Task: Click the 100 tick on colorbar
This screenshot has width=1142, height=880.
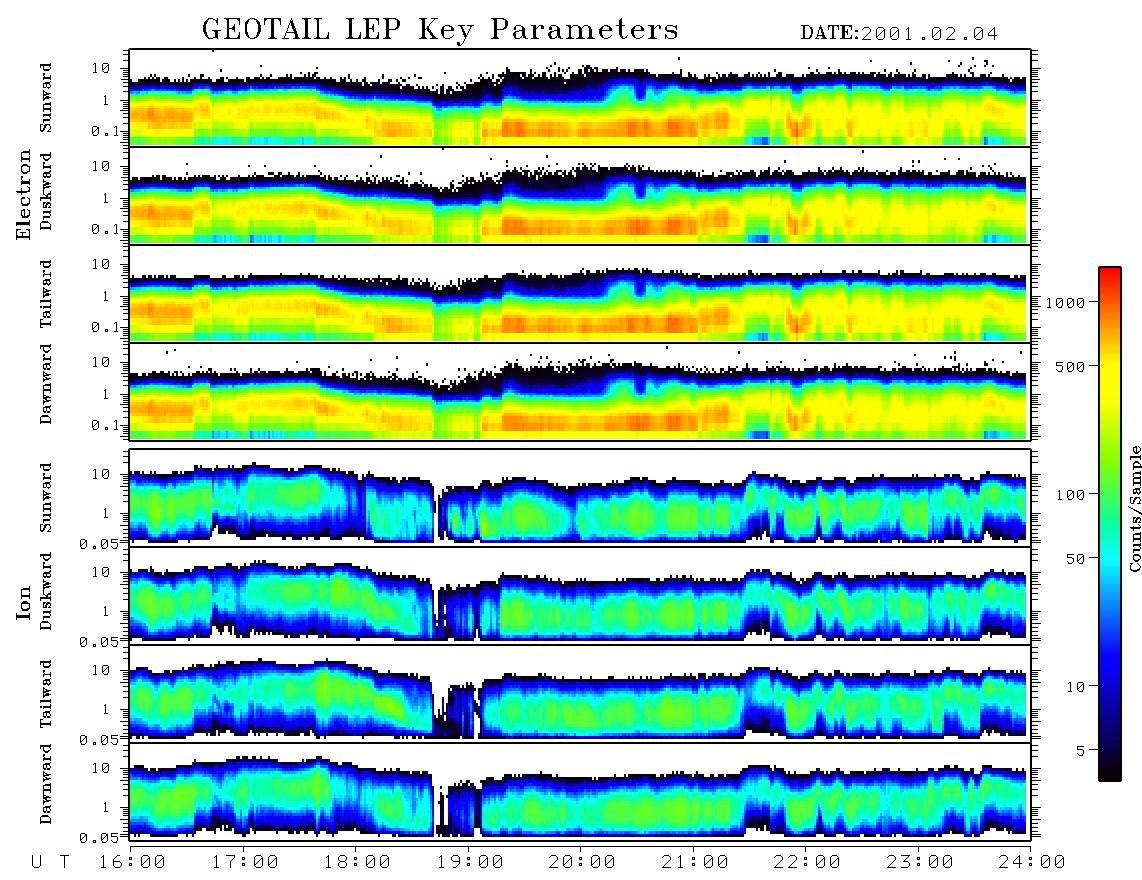Action: pyautogui.click(x=1071, y=495)
